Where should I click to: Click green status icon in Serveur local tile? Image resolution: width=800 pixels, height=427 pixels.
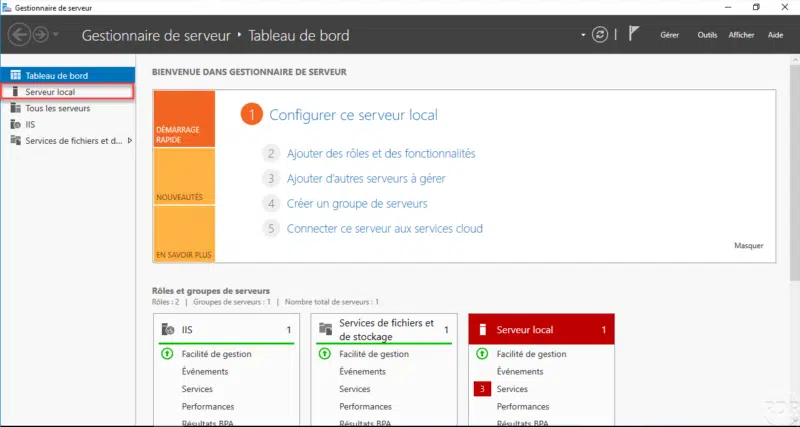pos(482,354)
